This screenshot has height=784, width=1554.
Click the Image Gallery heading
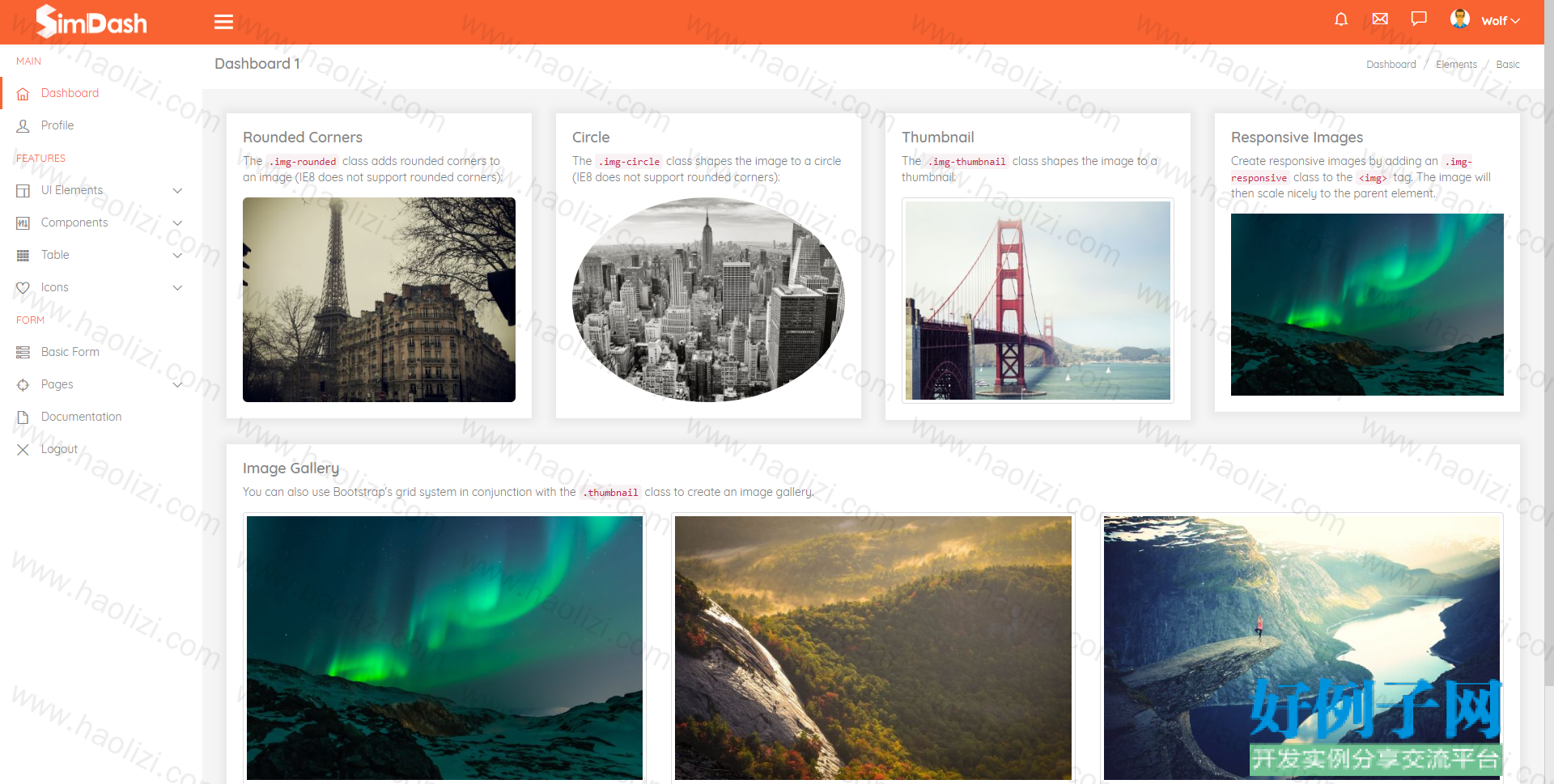click(x=291, y=468)
